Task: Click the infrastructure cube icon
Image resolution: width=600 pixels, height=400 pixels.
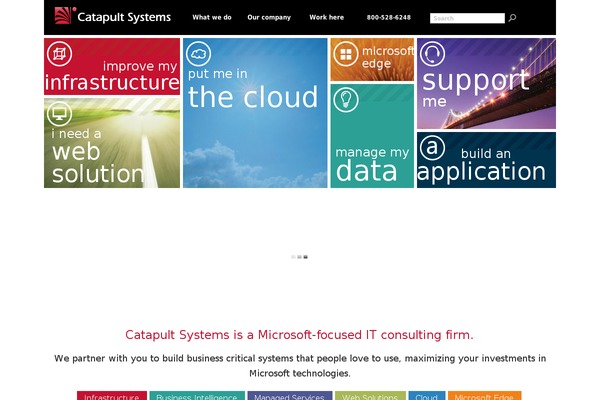Action: [59, 54]
